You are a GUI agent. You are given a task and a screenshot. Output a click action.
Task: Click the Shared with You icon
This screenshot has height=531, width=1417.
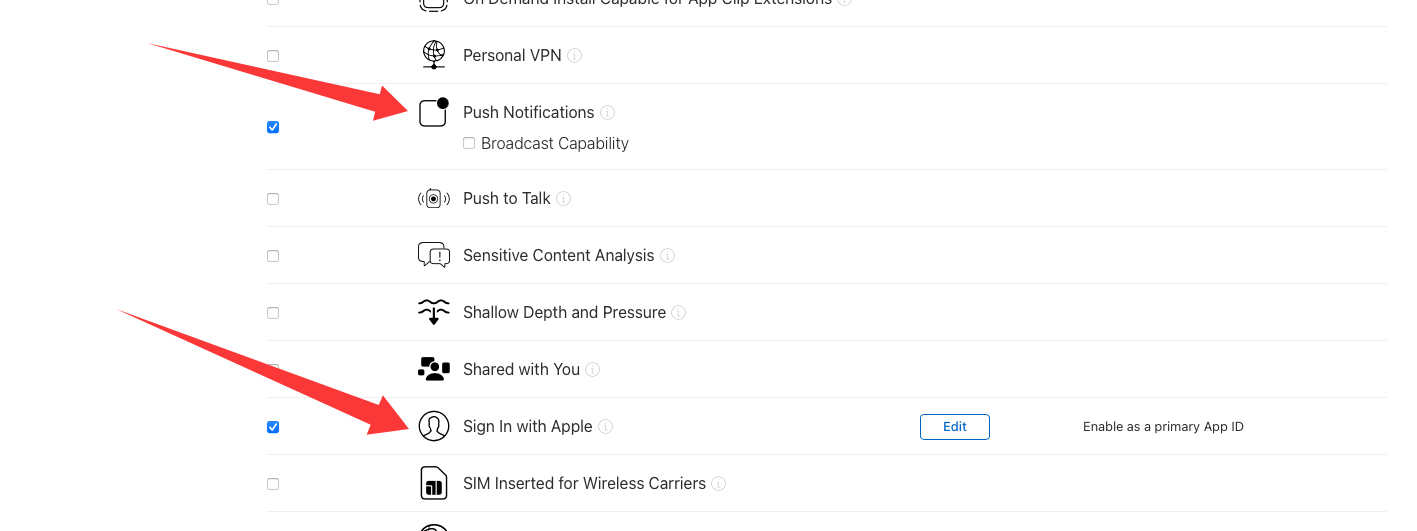click(x=433, y=369)
